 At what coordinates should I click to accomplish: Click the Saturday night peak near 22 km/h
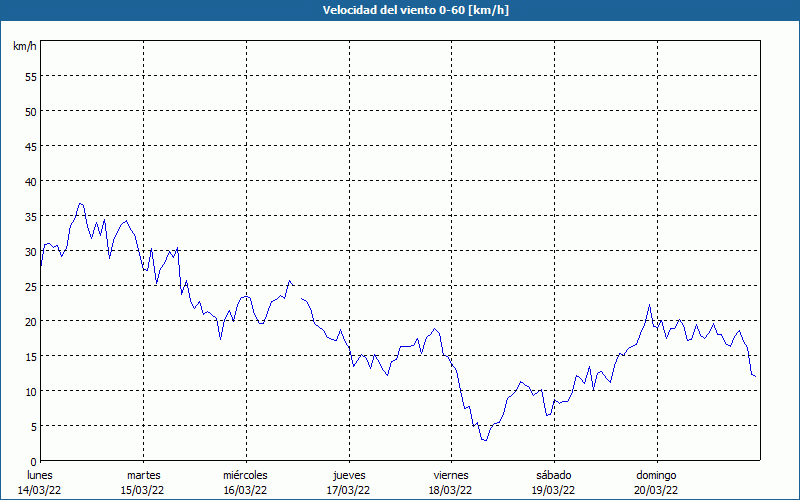(649, 305)
